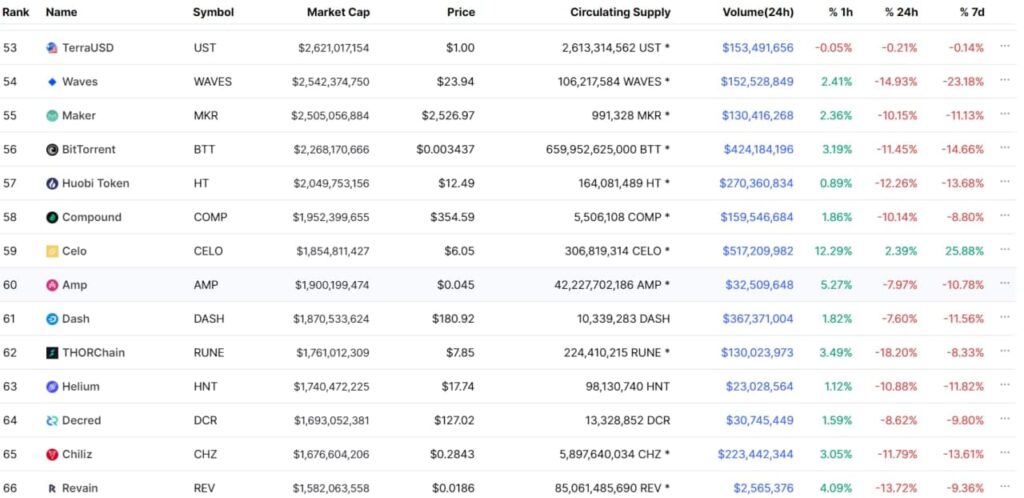Viewport: 1024px width, 498px height.
Task: Sort table by Market Cap column header
Action: 338,13
